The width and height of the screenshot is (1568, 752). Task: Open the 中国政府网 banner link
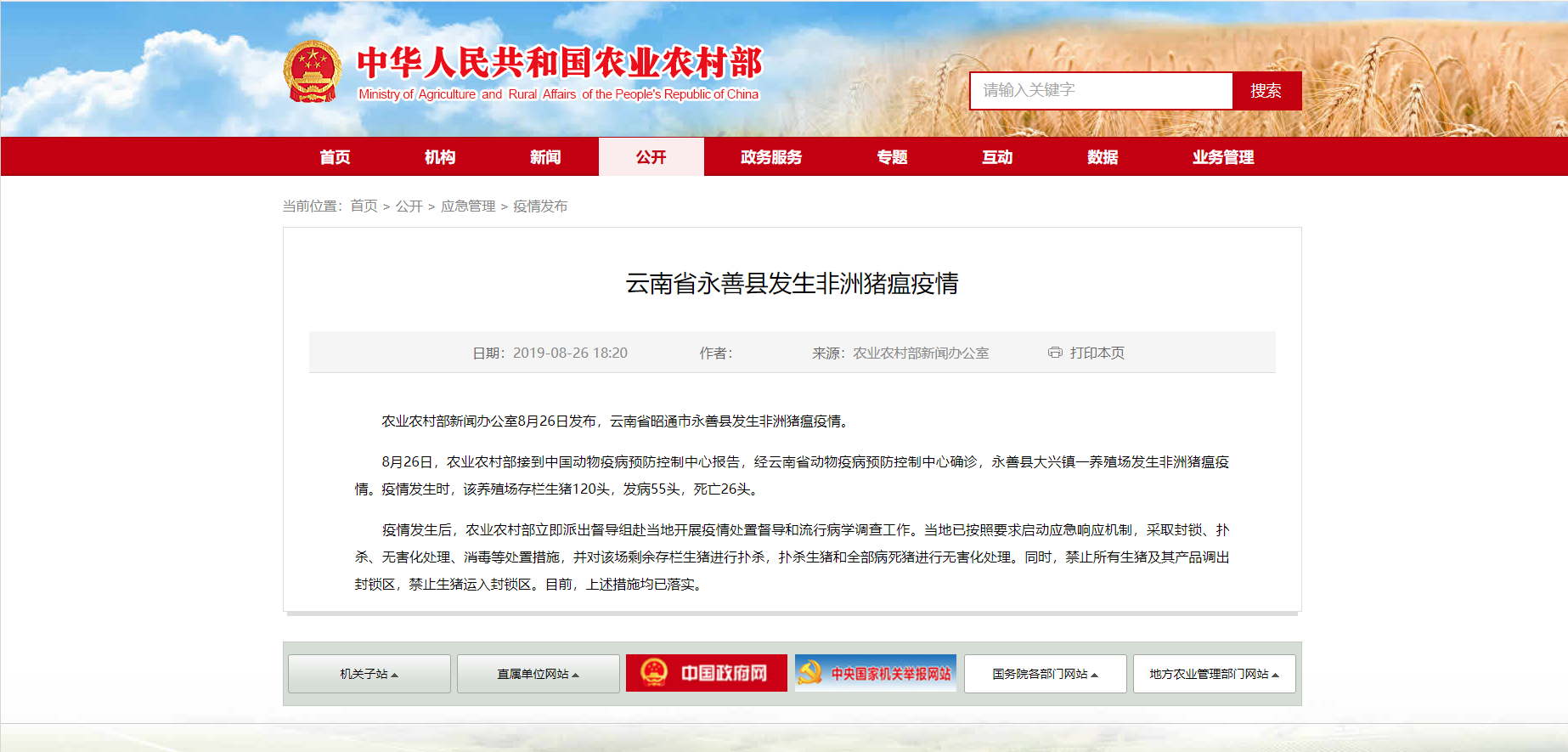(x=706, y=673)
